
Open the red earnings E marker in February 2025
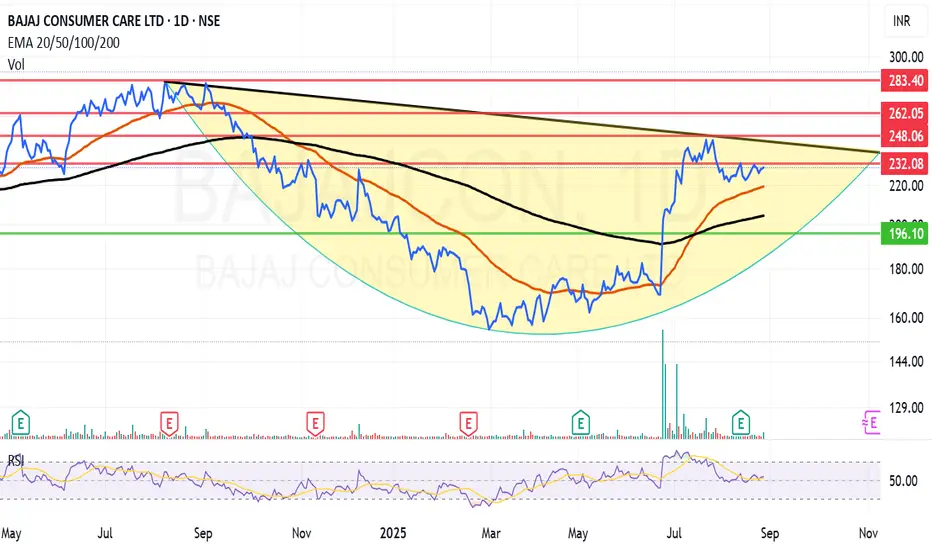[x=468, y=424]
